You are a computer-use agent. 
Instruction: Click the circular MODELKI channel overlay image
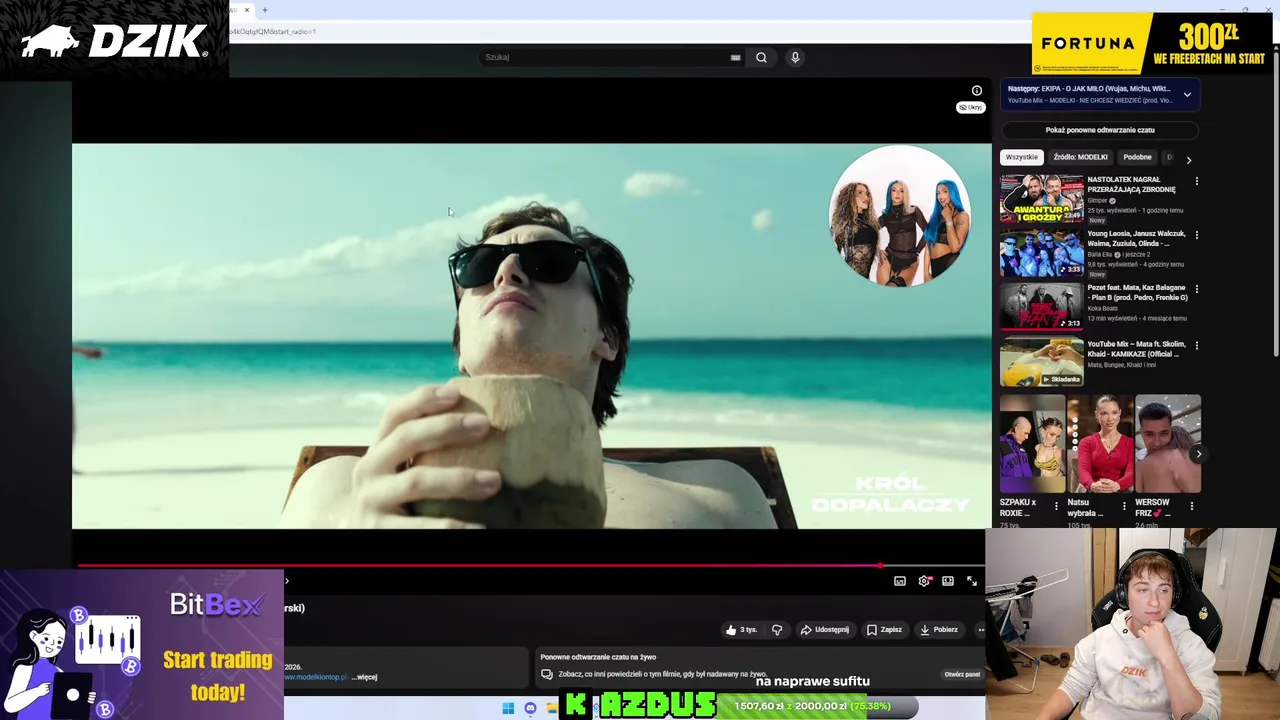(x=900, y=216)
